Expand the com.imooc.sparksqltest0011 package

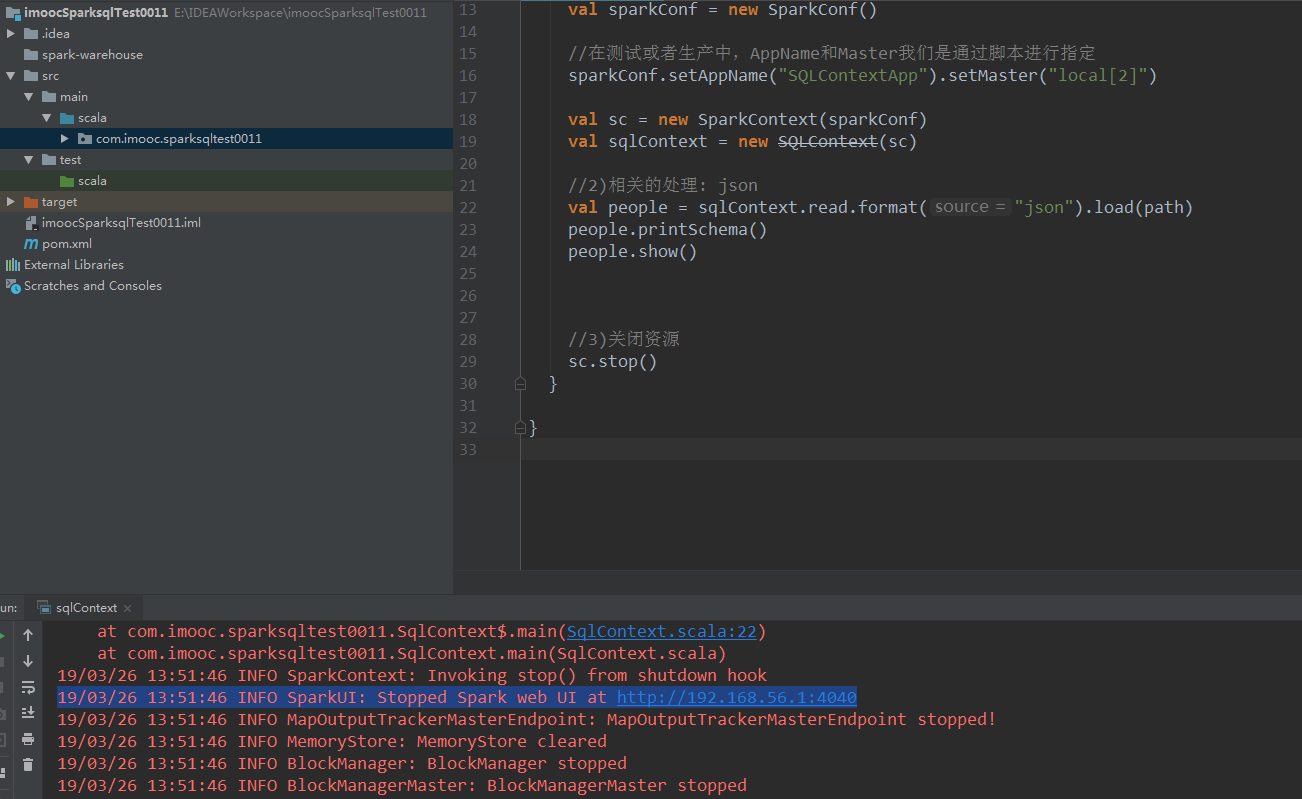coord(66,139)
